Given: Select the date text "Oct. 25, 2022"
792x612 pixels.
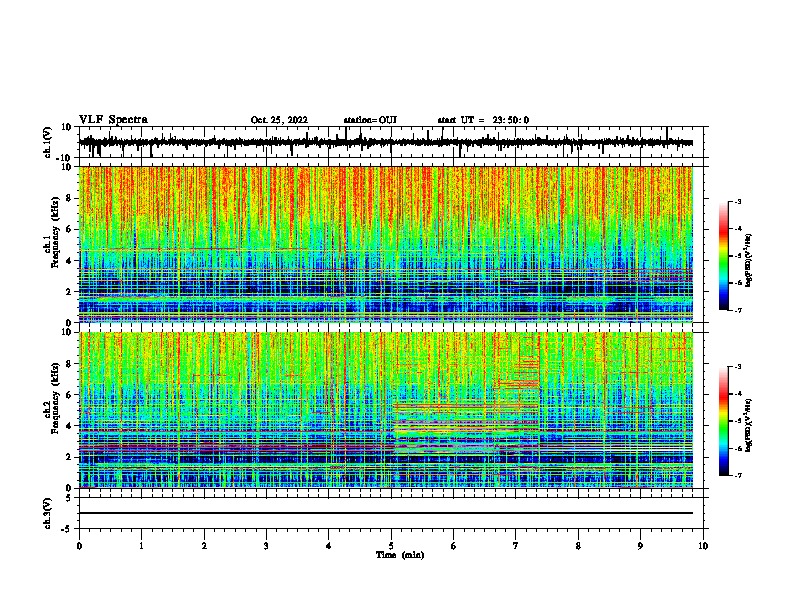Looking at the screenshot, I should click(x=279, y=120).
